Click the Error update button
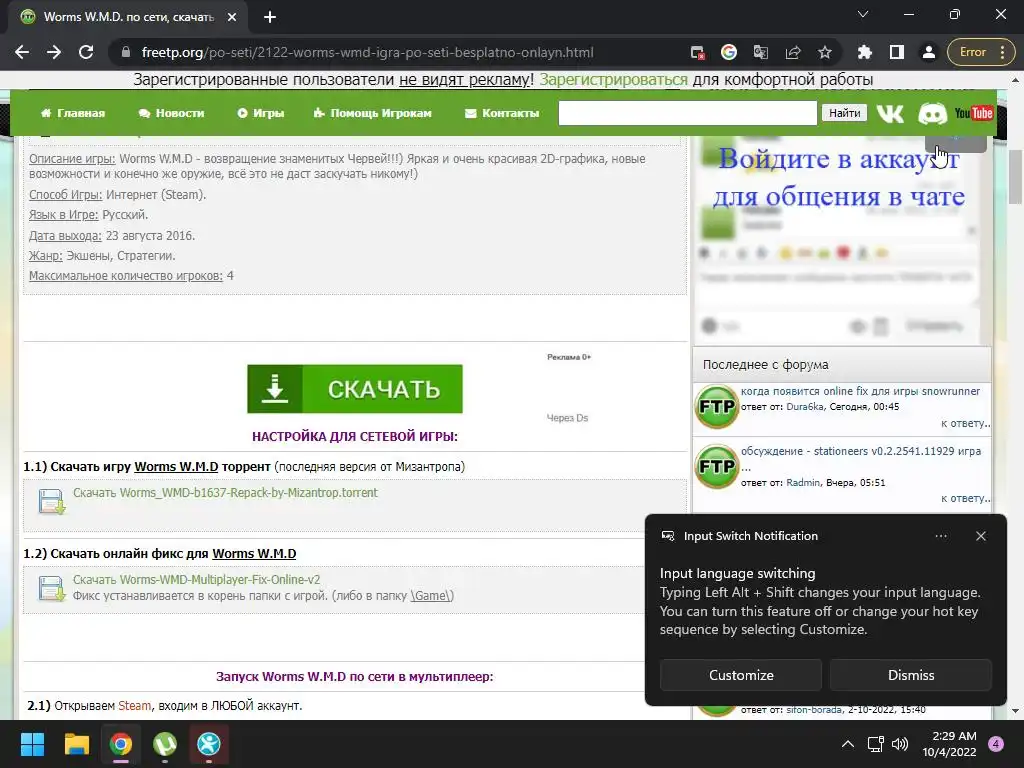This screenshot has height=768, width=1024. pyautogui.click(x=980, y=52)
